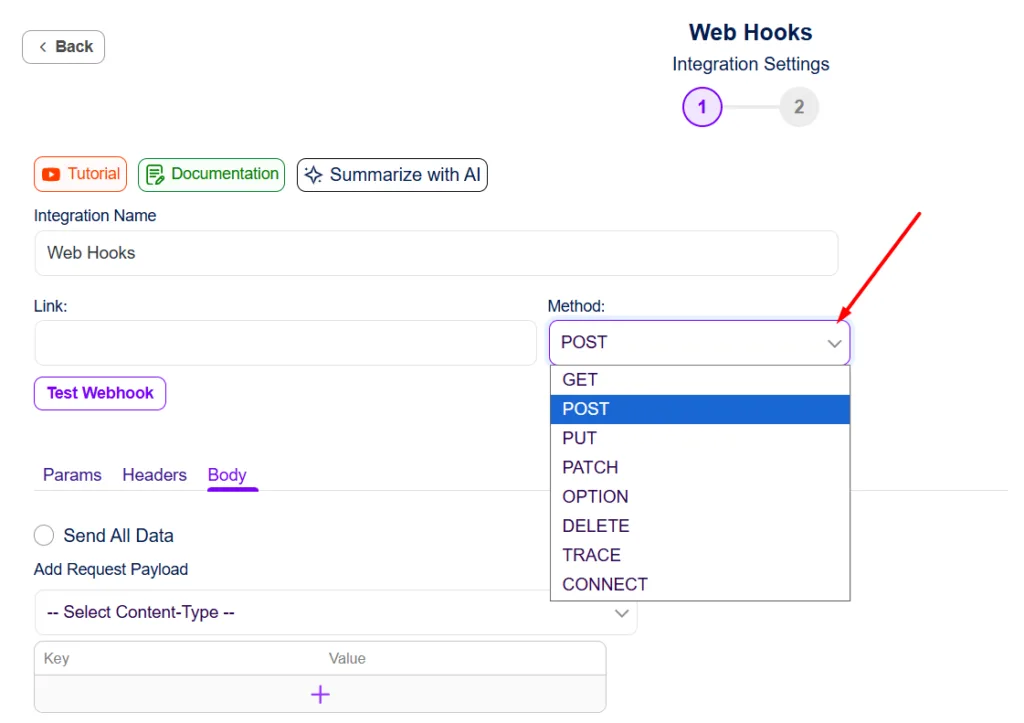The image size is (1024, 723).
Task: Click the Key column header
Action: 56,658
